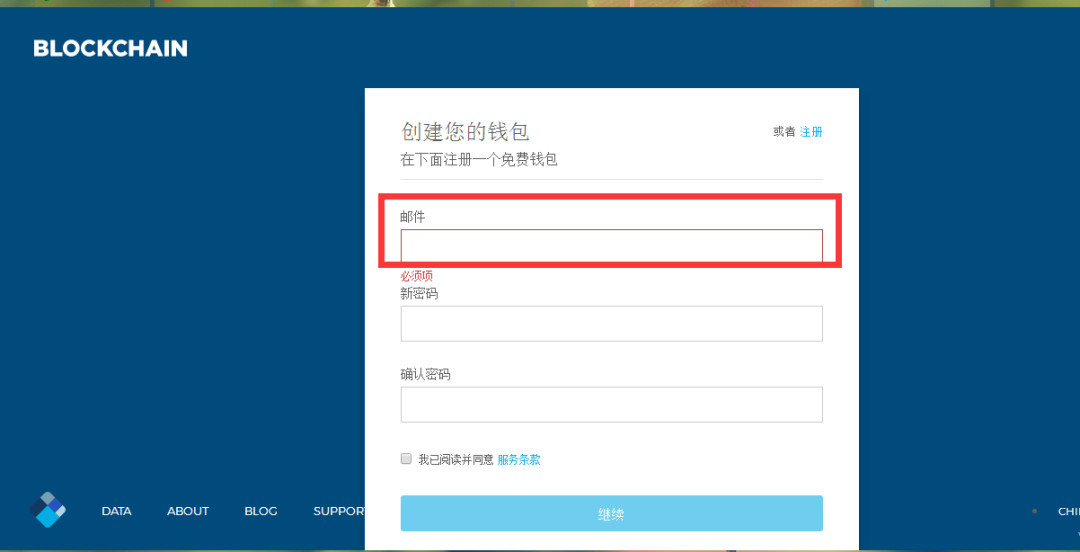Click the 必须项 required error text
The width and height of the screenshot is (1080, 552).
(x=417, y=276)
